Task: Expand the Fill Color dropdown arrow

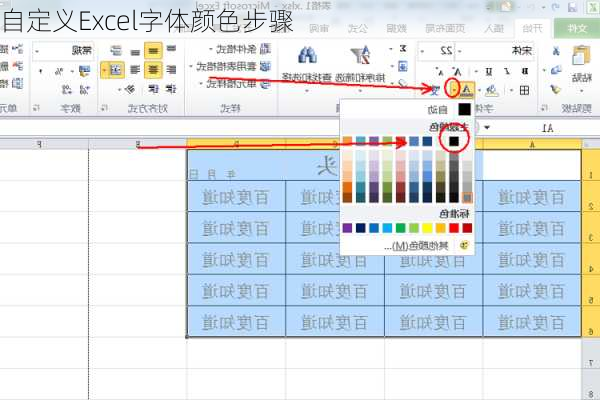Action: (x=479, y=91)
